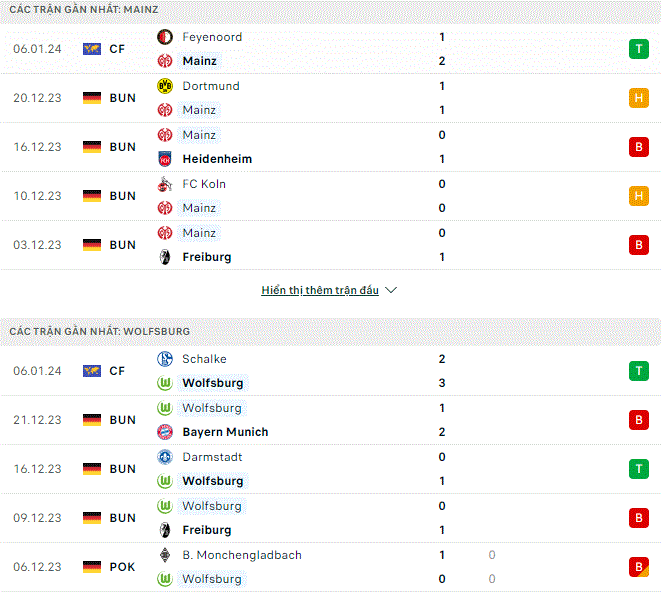Expand more Mainz matches via chevron arrow

(391, 290)
